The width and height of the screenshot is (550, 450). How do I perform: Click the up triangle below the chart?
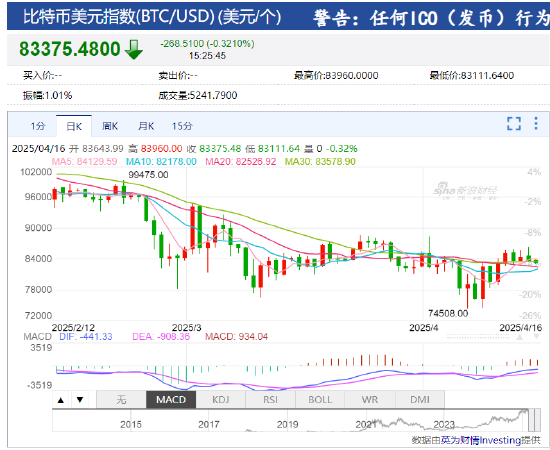61,400
